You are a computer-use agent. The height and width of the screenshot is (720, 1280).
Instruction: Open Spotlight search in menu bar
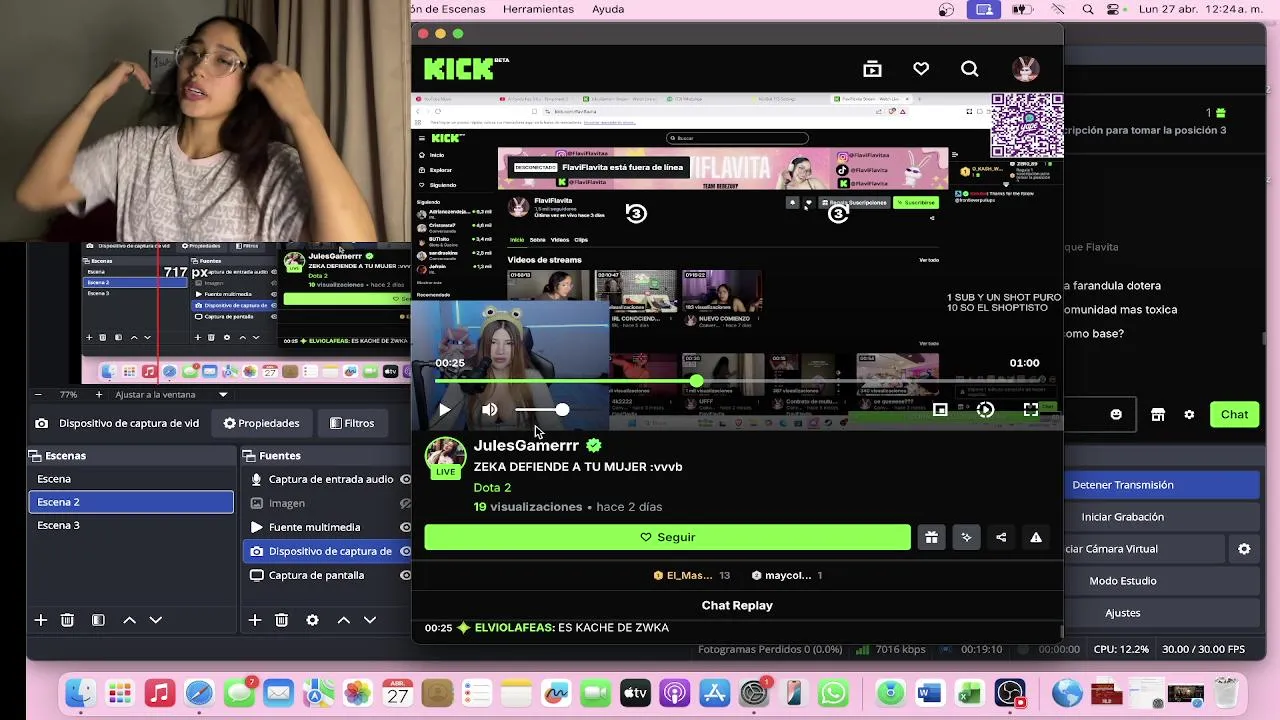coord(1090,9)
